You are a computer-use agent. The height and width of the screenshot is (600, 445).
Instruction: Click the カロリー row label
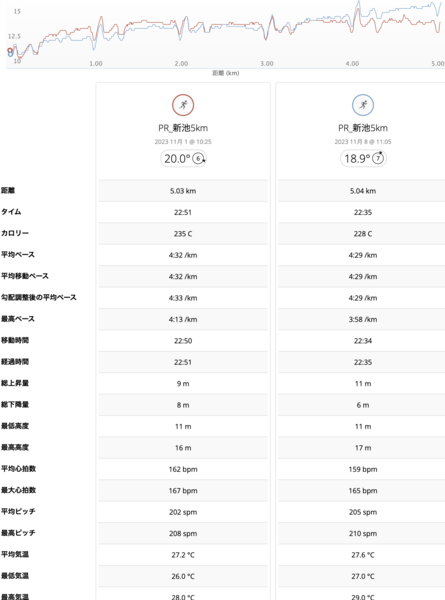click(15, 233)
